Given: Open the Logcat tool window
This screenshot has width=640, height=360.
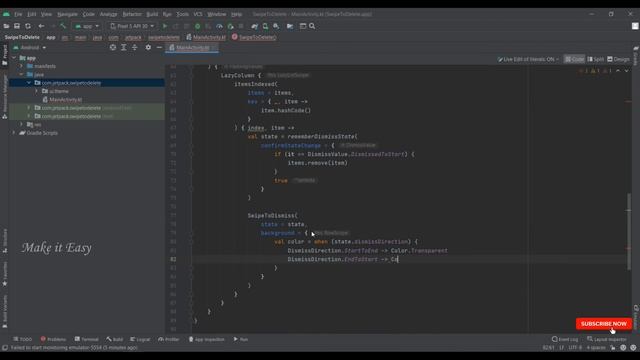Looking at the screenshot, I should pos(140,339).
